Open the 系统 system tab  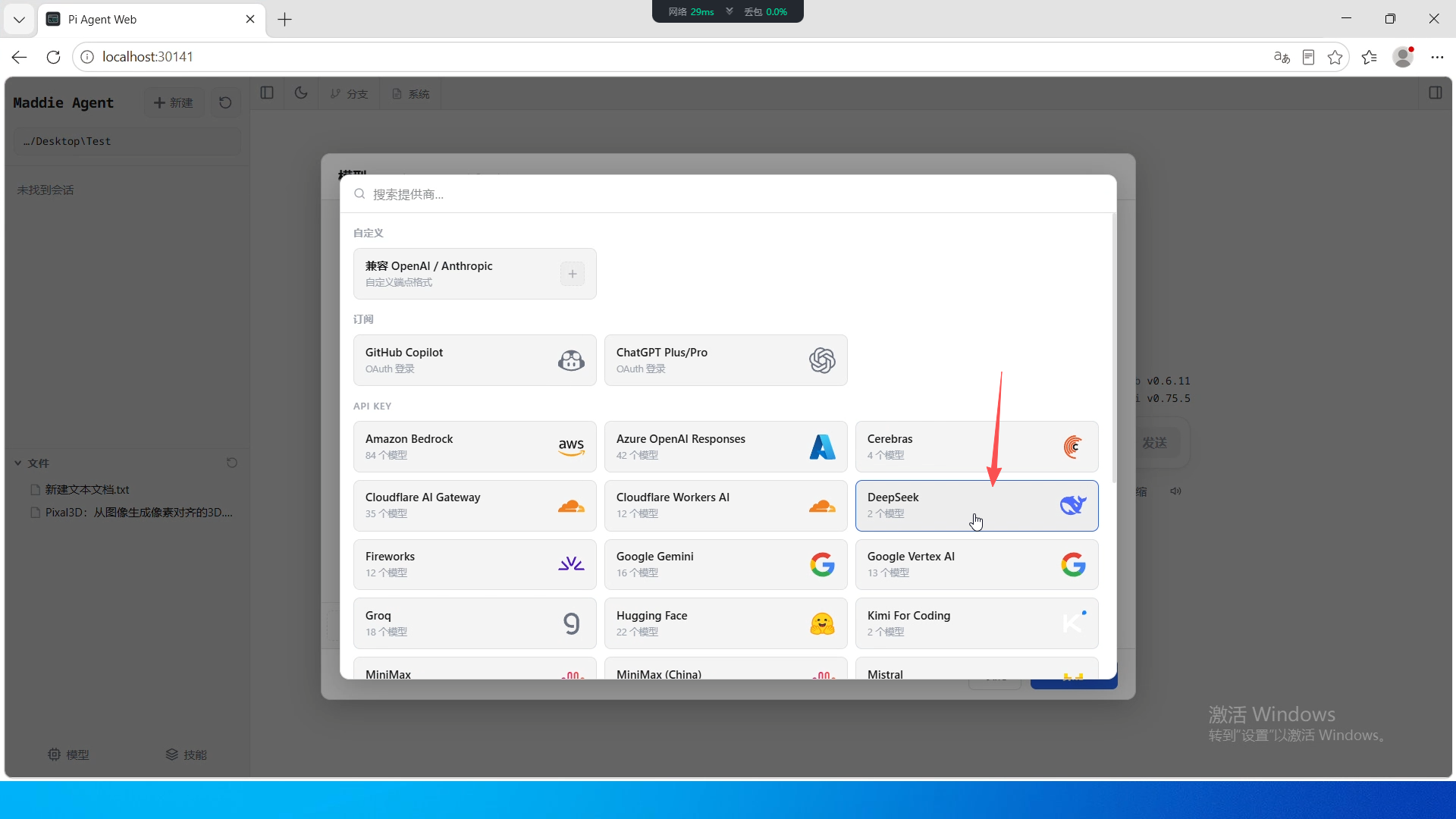pyautogui.click(x=411, y=94)
